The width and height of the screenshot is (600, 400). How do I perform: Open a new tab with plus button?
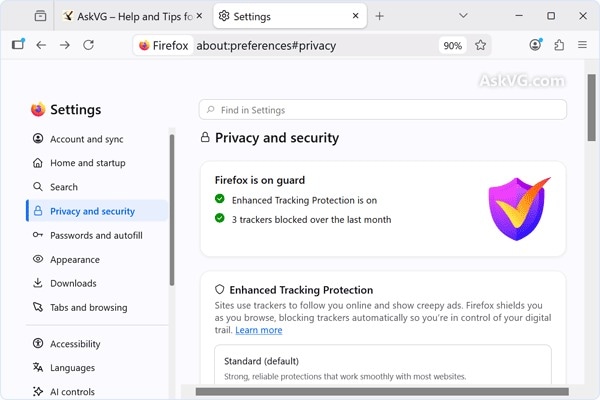coord(379,16)
